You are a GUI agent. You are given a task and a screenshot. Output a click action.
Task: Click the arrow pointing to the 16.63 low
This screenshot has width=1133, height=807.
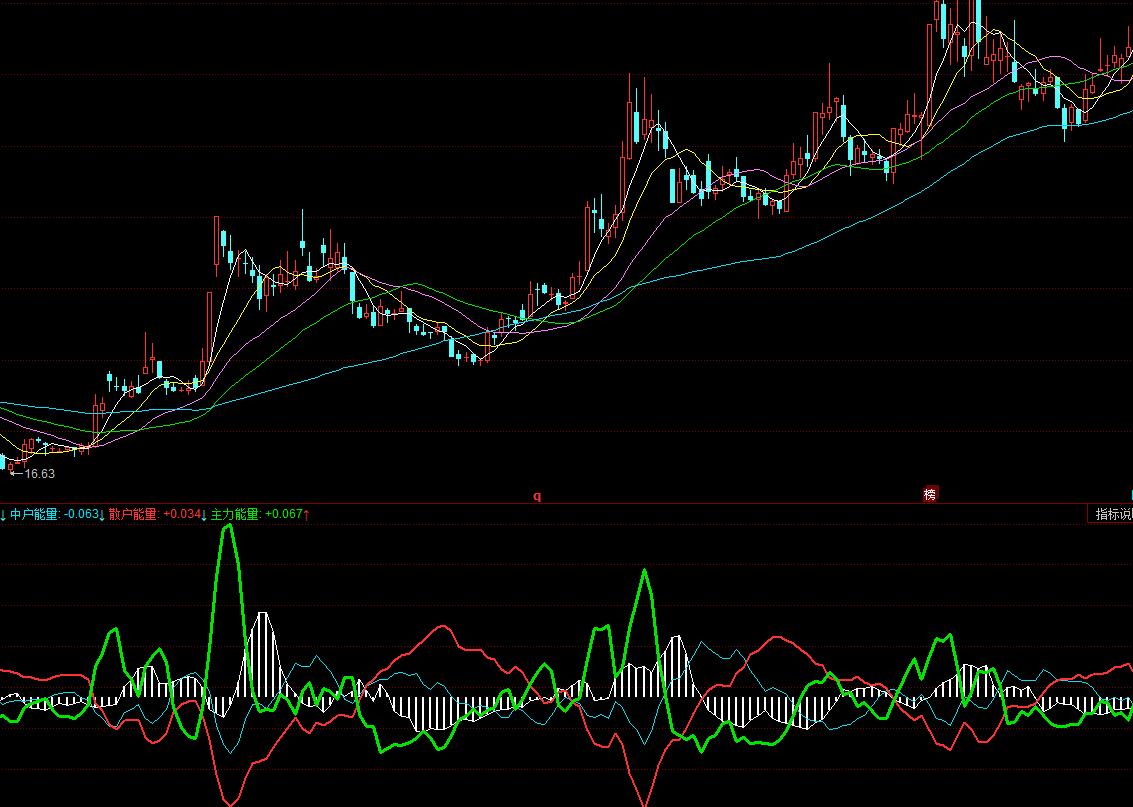coord(15,474)
